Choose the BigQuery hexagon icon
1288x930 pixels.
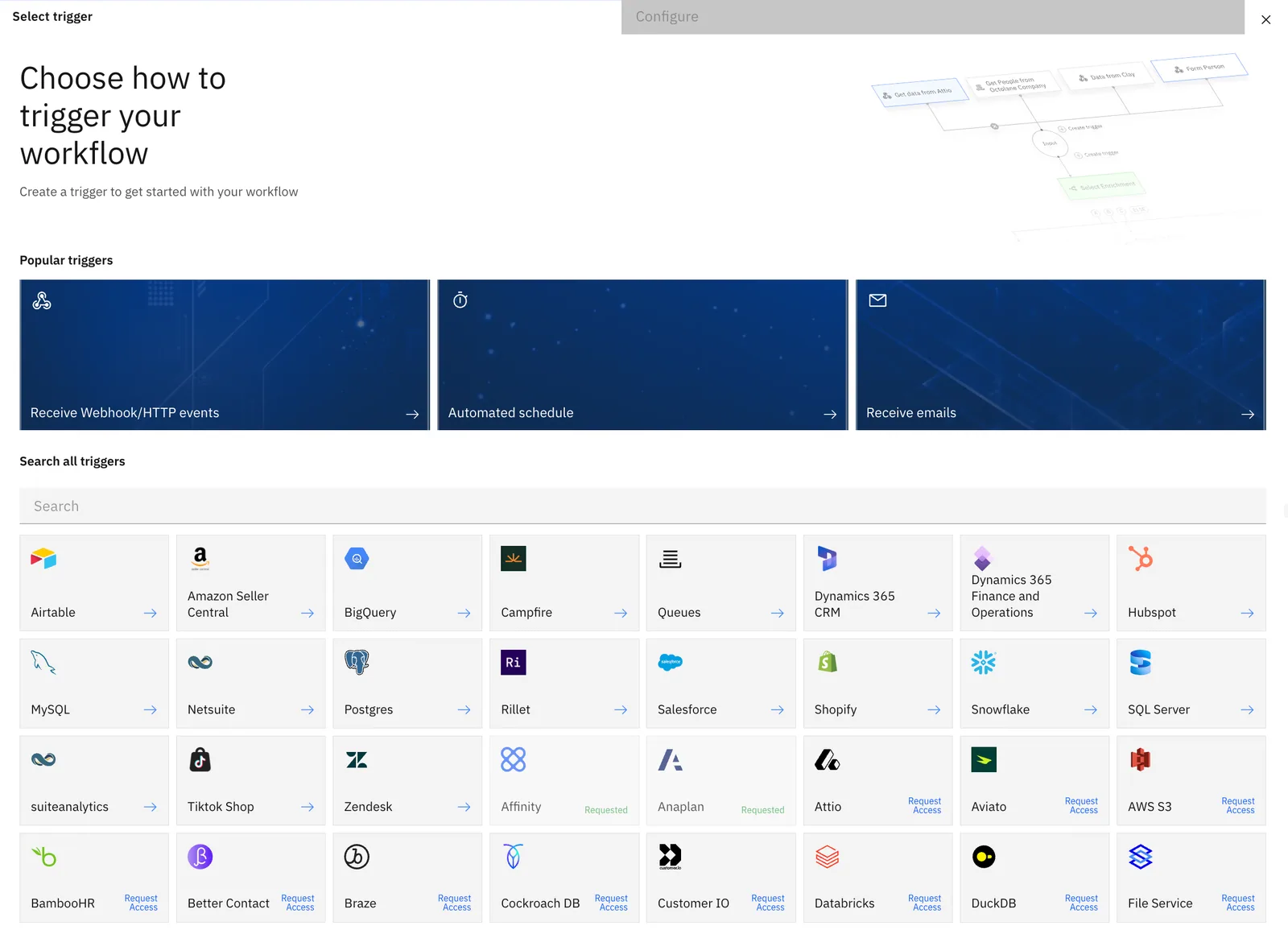click(x=357, y=559)
